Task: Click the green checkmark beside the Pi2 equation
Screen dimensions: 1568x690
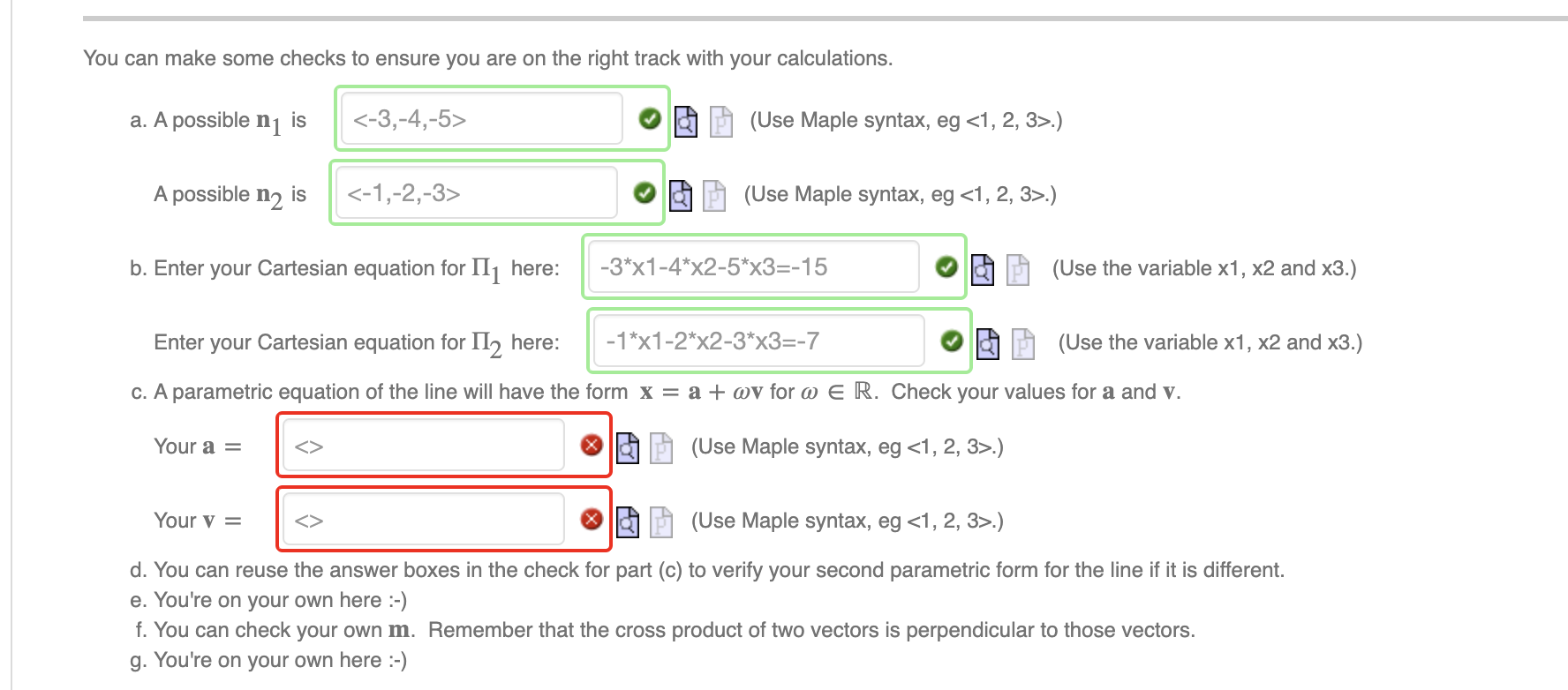Action: click(x=951, y=342)
